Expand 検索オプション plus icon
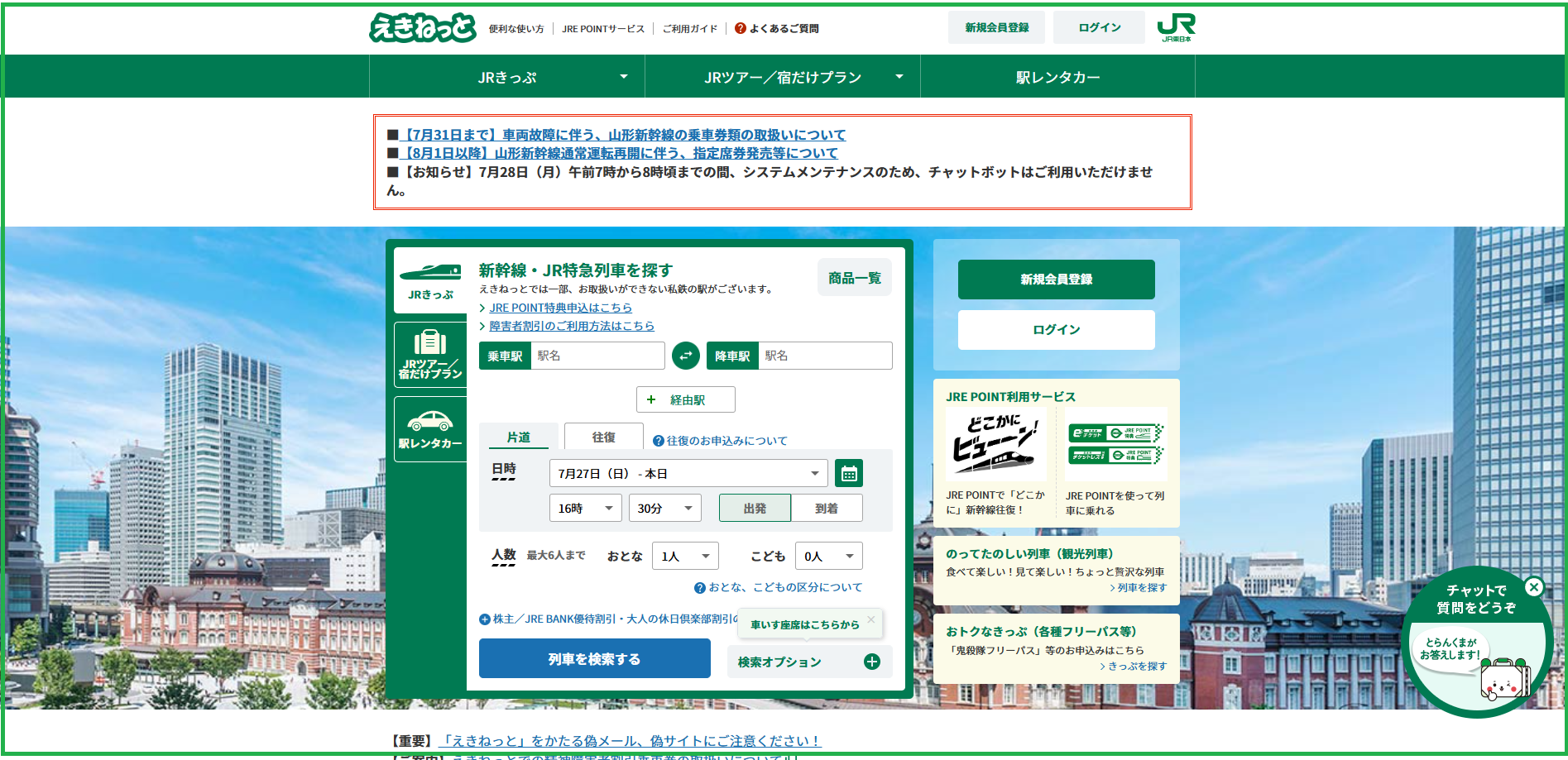The height and width of the screenshot is (760, 1568). (872, 662)
